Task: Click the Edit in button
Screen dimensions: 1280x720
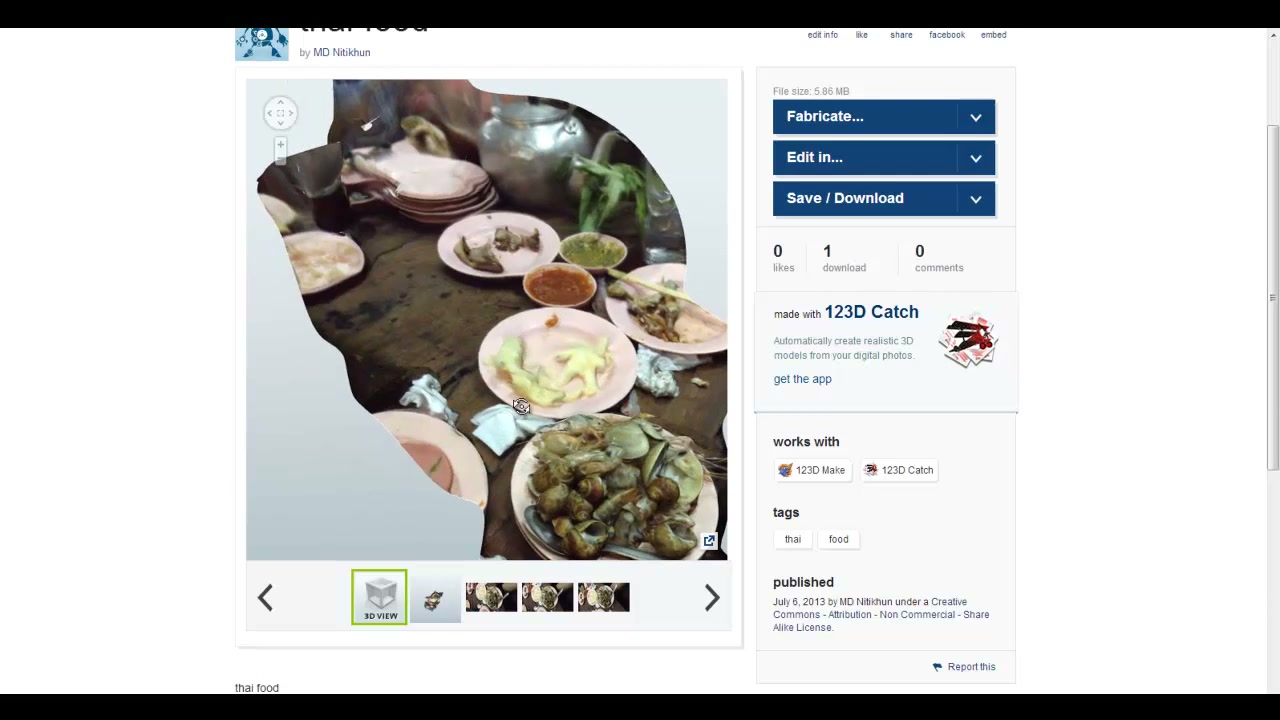Action: pyautogui.click(x=884, y=158)
